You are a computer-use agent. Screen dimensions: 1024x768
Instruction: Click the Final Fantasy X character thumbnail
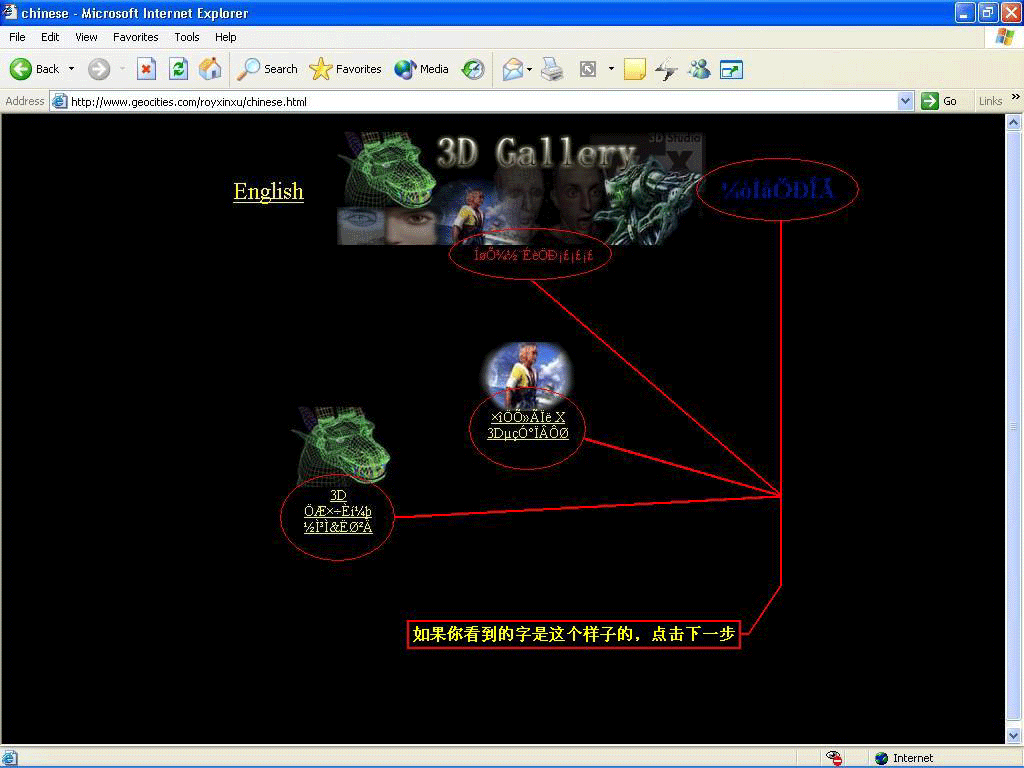click(527, 373)
